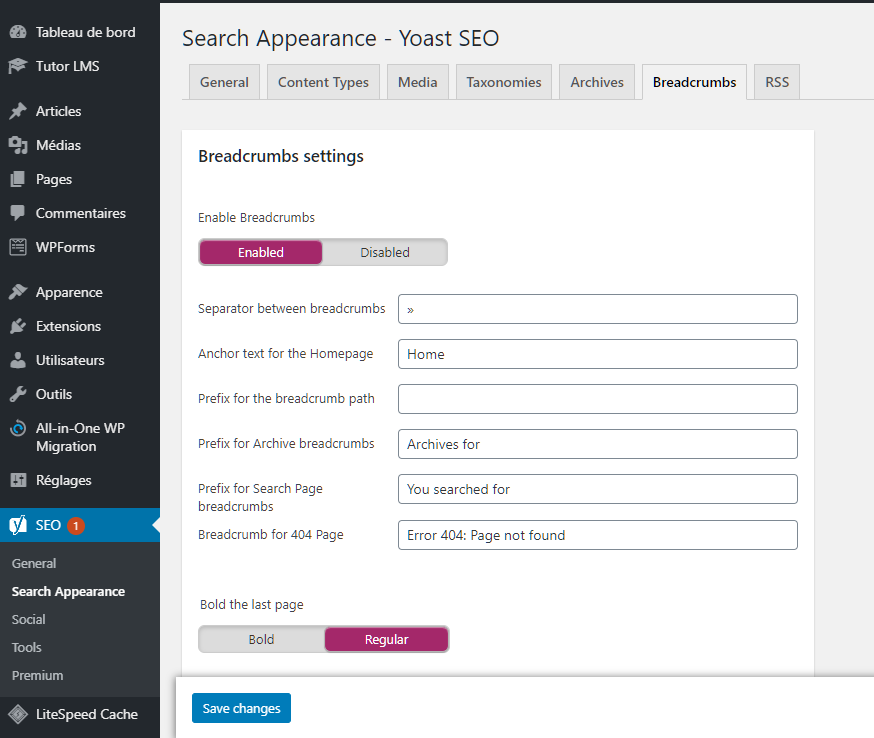Open WPForms from its sidebar icon
Image resolution: width=874 pixels, height=738 pixels.
click(x=20, y=247)
